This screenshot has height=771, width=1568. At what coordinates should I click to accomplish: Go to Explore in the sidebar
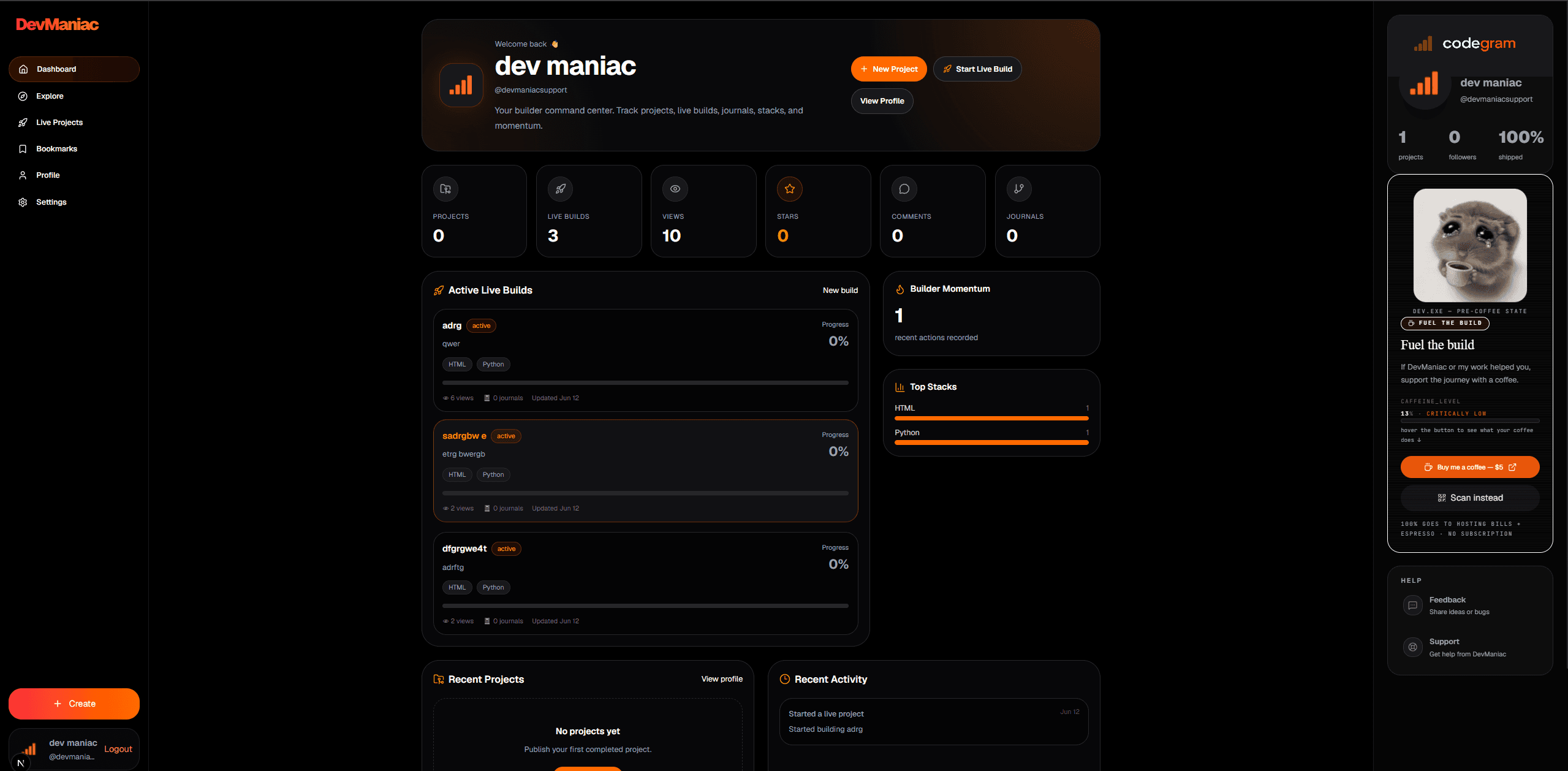[74, 96]
